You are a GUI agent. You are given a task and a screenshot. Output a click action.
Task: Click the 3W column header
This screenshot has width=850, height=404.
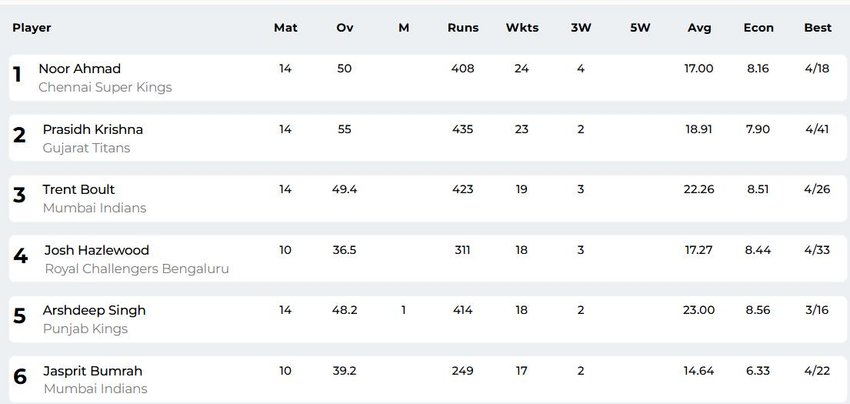pos(581,28)
